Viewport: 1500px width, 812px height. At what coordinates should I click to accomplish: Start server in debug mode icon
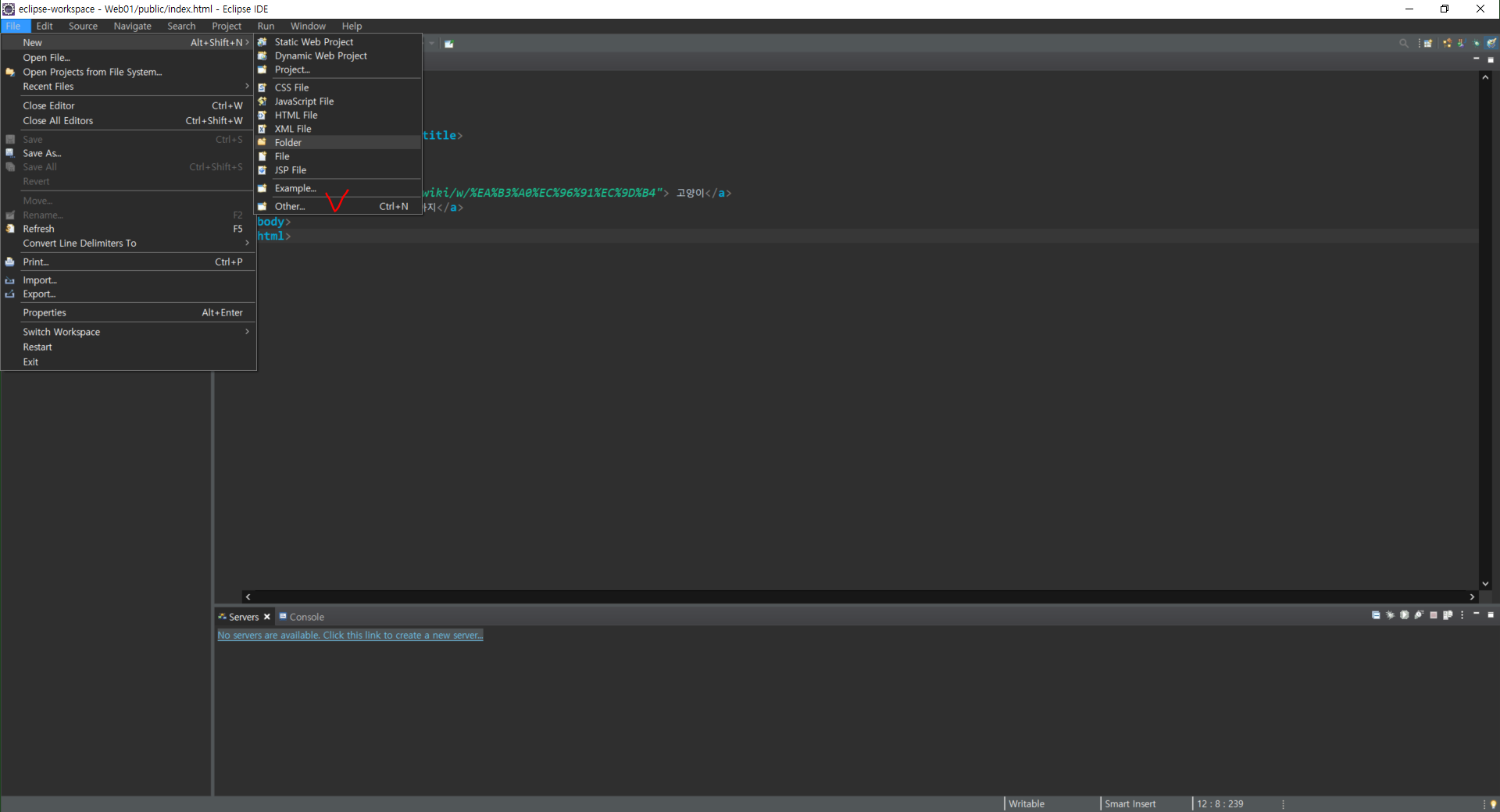click(x=1390, y=615)
